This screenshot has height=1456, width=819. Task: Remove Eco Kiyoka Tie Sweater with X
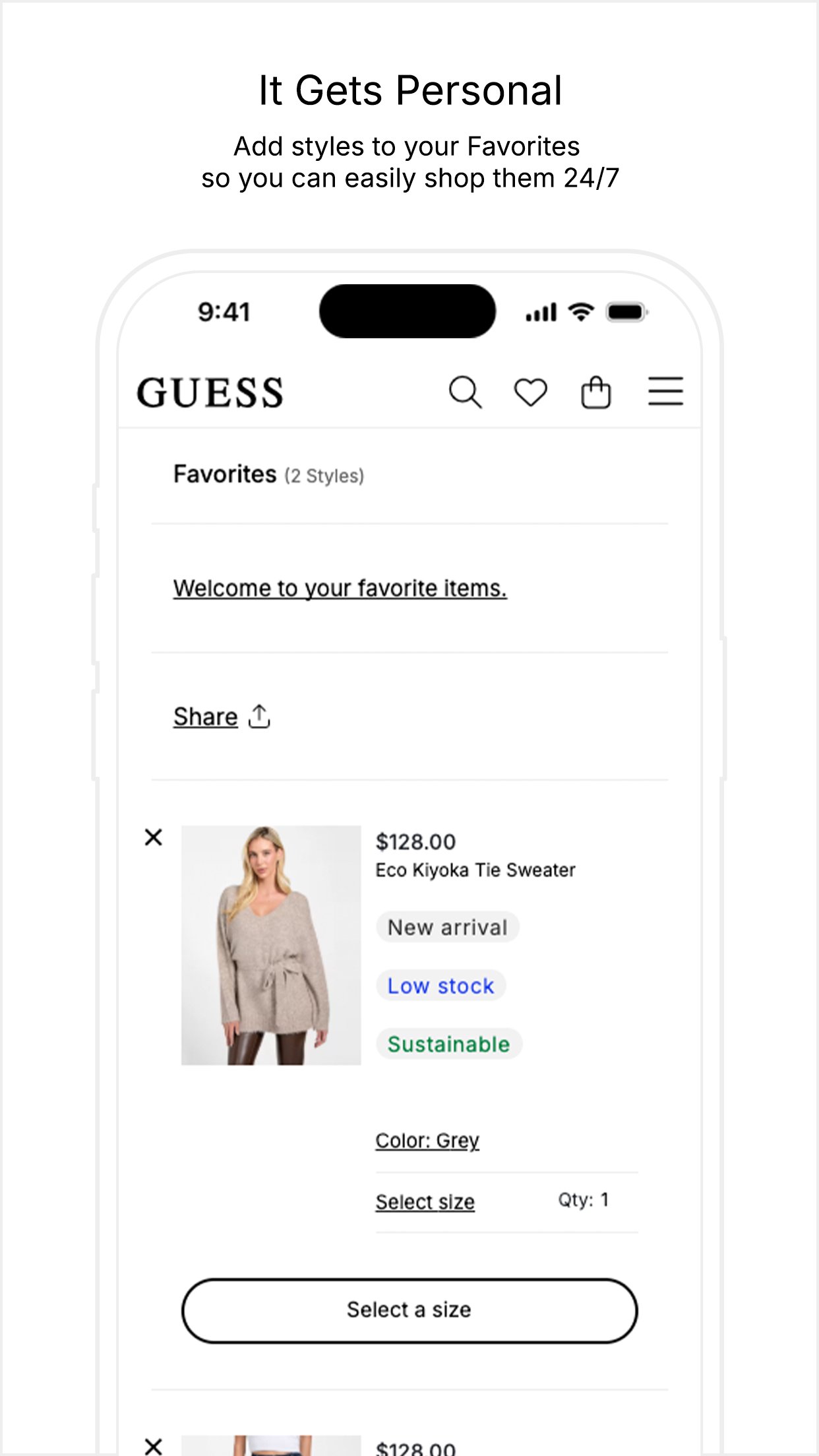153,837
